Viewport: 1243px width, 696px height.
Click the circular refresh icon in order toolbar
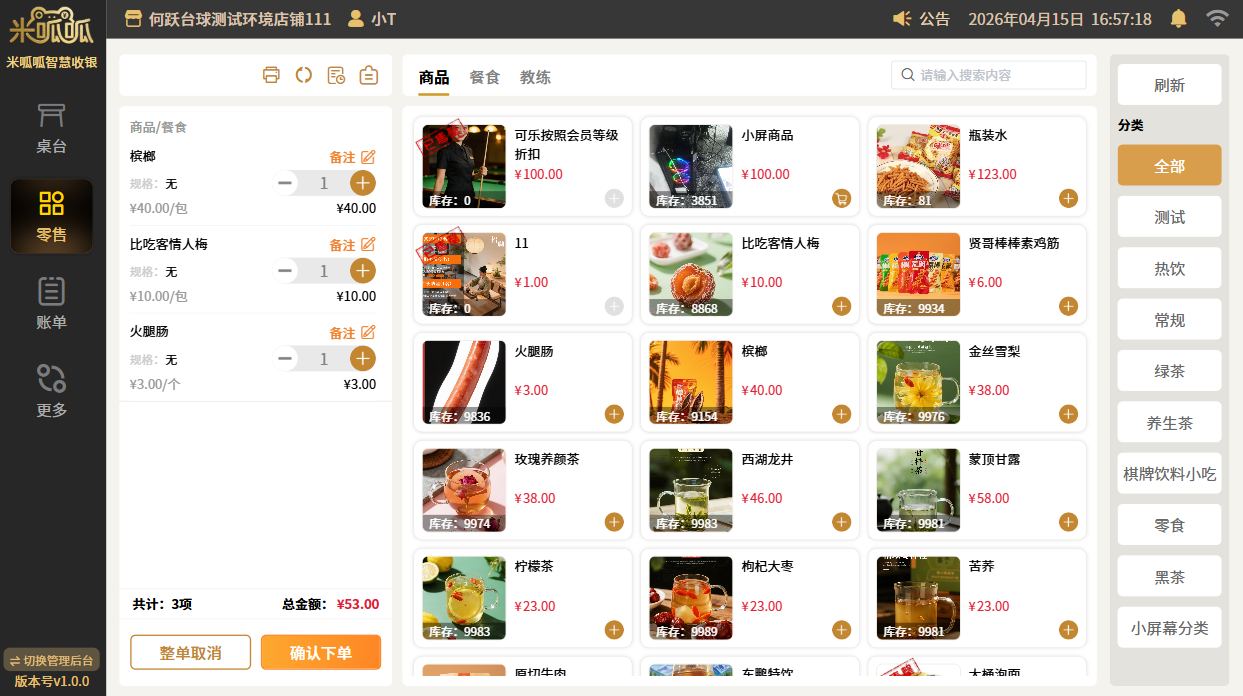tap(304, 75)
